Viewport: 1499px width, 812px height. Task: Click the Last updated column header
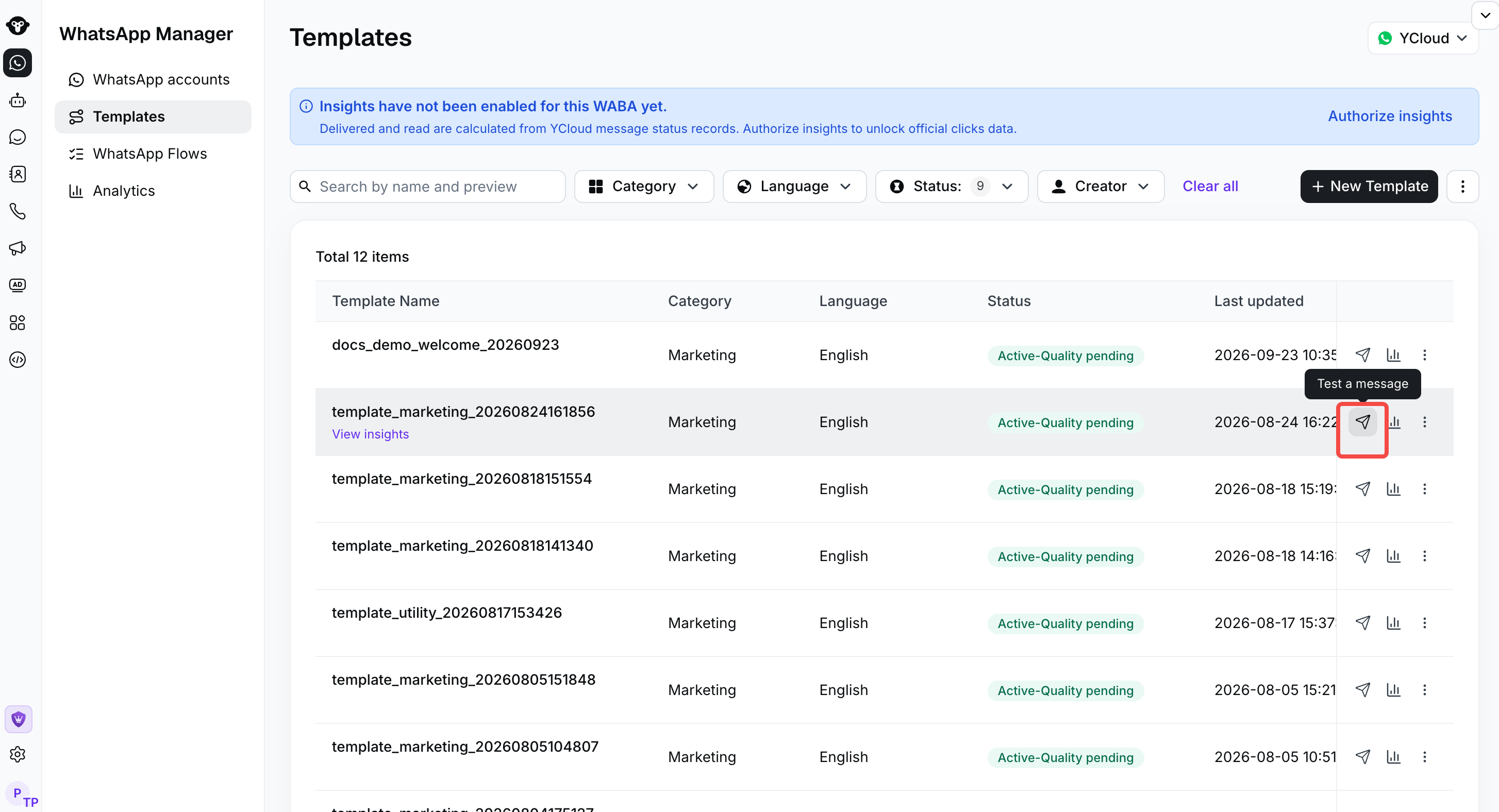pyautogui.click(x=1258, y=301)
